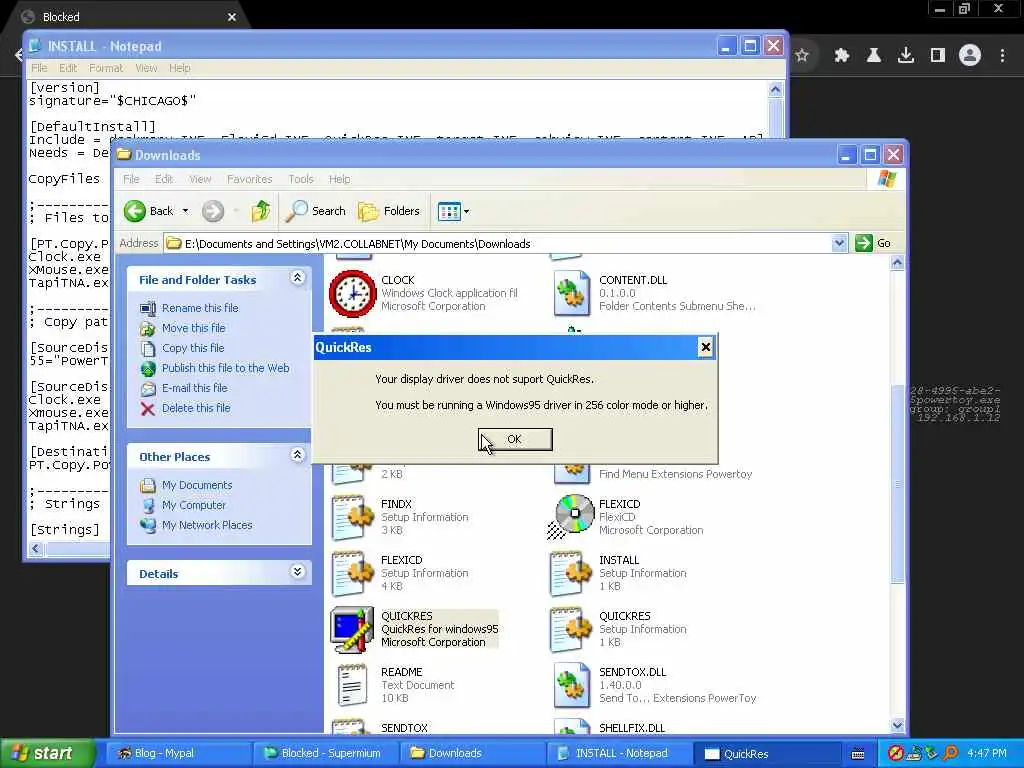This screenshot has height=768, width=1024.
Task: Click the Forward arrow in Downloads toolbar
Action: [x=213, y=211]
